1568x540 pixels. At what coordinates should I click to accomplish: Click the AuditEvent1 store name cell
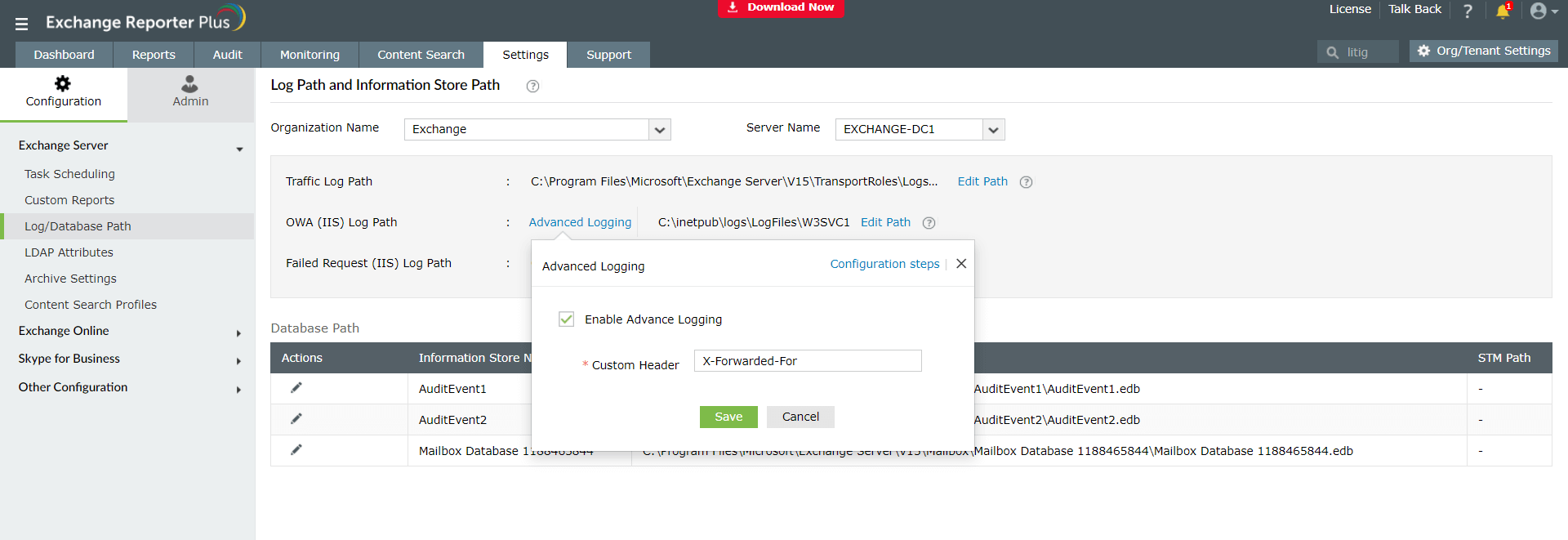click(452, 389)
